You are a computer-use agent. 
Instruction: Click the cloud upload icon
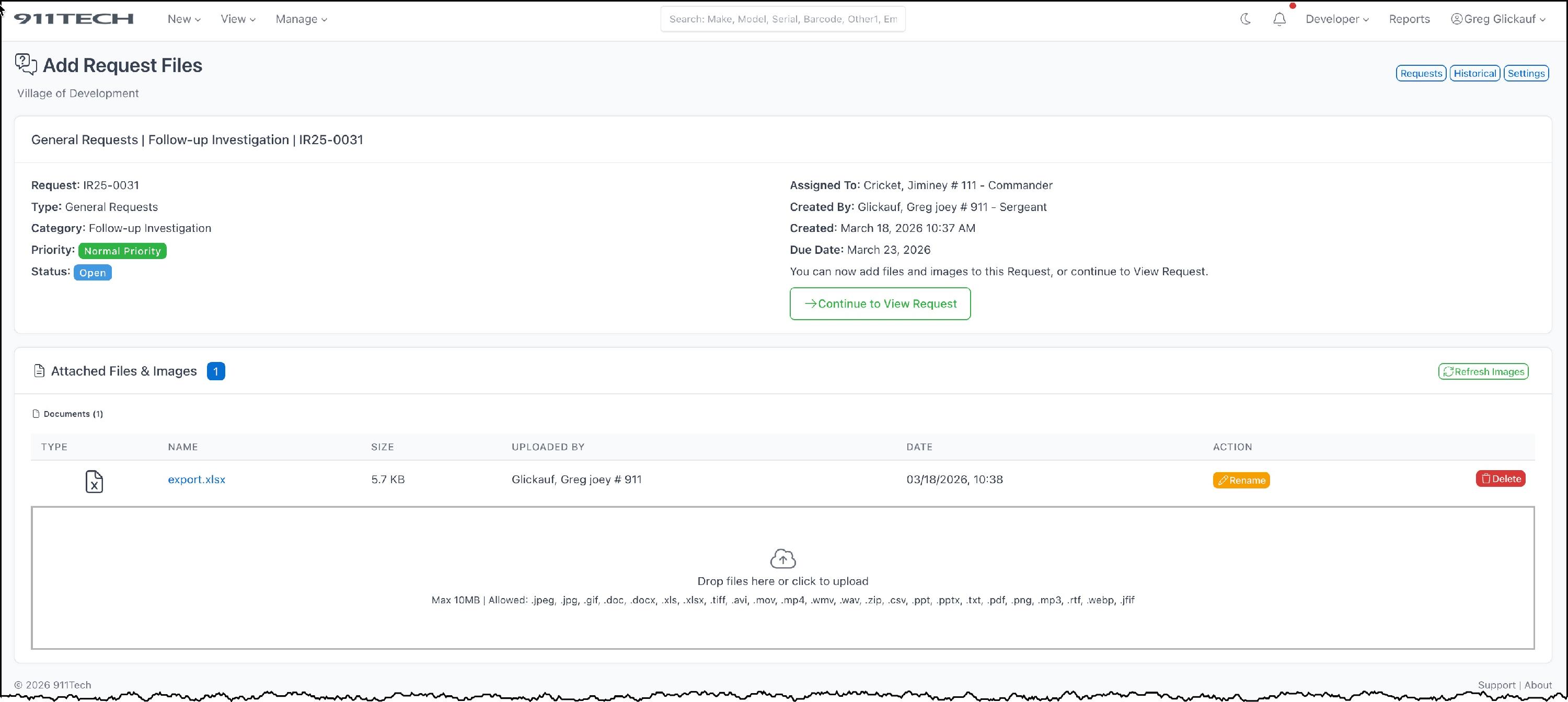pos(783,558)
